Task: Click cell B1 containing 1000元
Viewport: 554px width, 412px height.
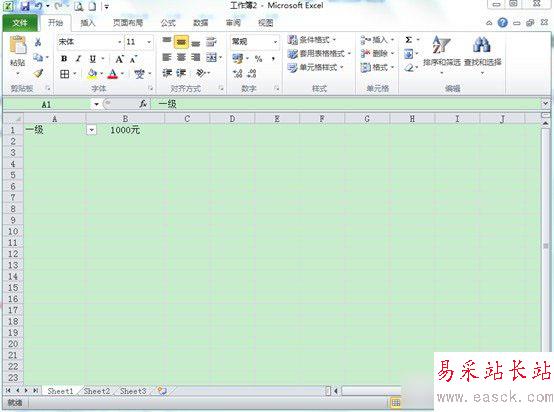Action: click(125, 130)
